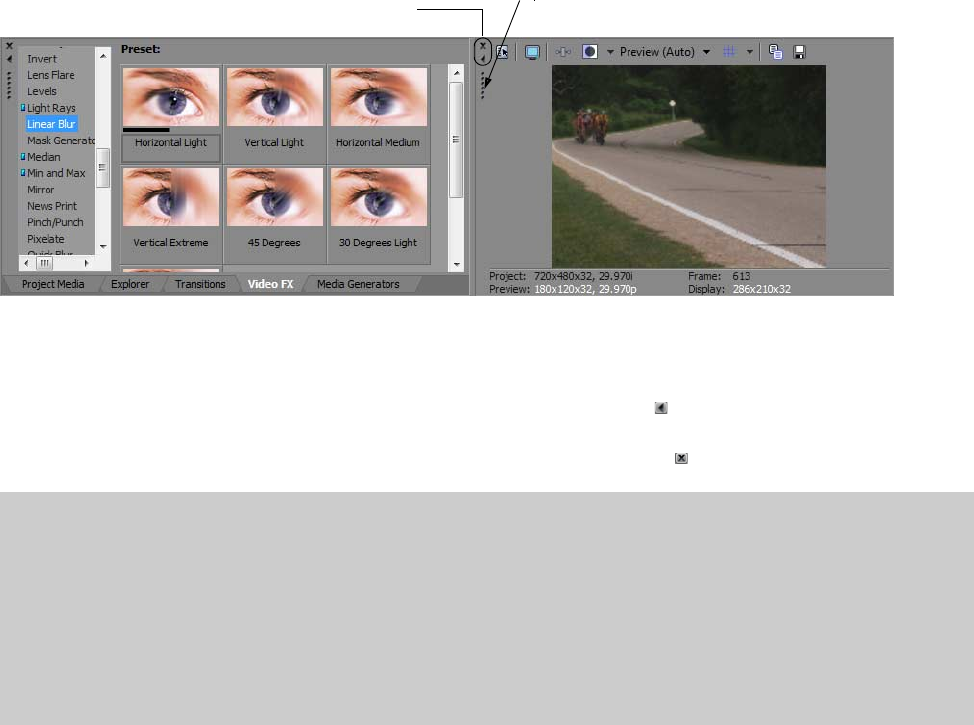
Task: Choose the 30 Degrees Light preset thumbnail
Action: (x=378, y=197)
